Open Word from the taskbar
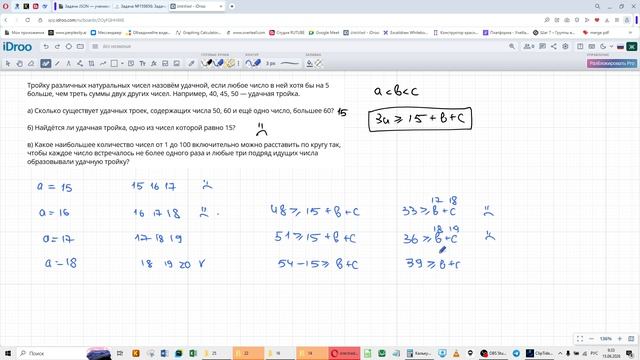The image size is (640, 360). coord(164,353)
